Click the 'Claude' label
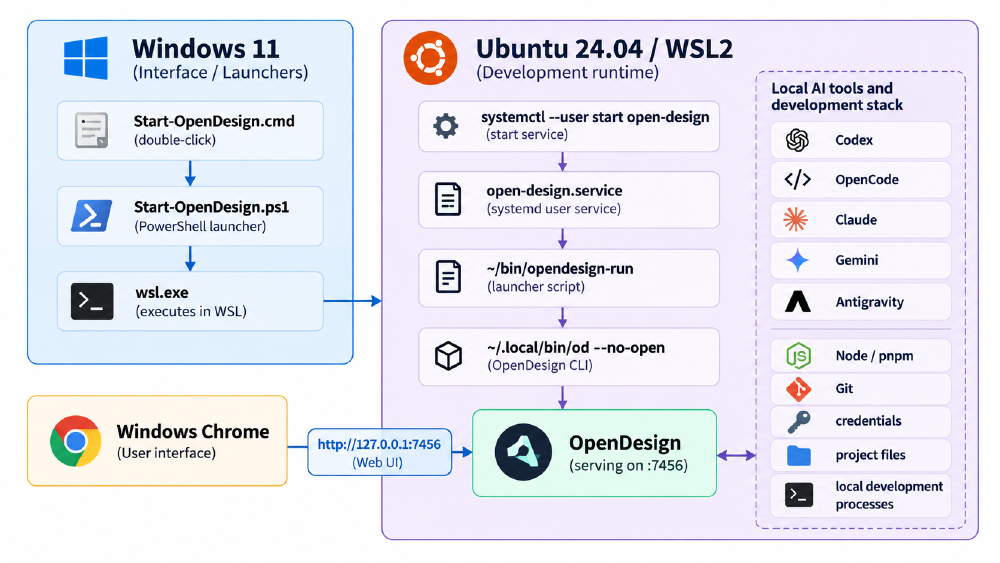 click(x=856, y=220)
